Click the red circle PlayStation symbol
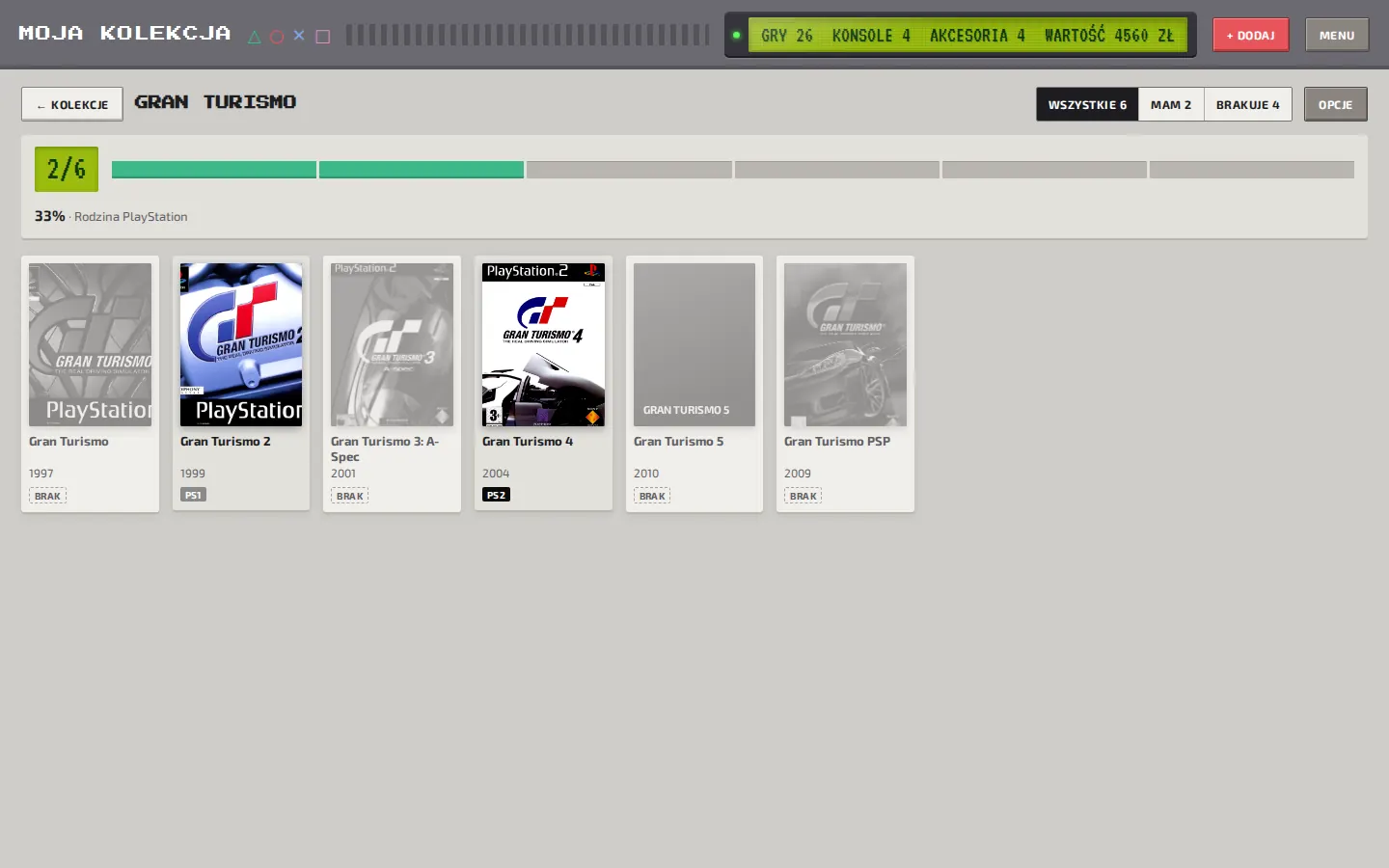This screenshot has height=868, width=1389. click(277, 37)
